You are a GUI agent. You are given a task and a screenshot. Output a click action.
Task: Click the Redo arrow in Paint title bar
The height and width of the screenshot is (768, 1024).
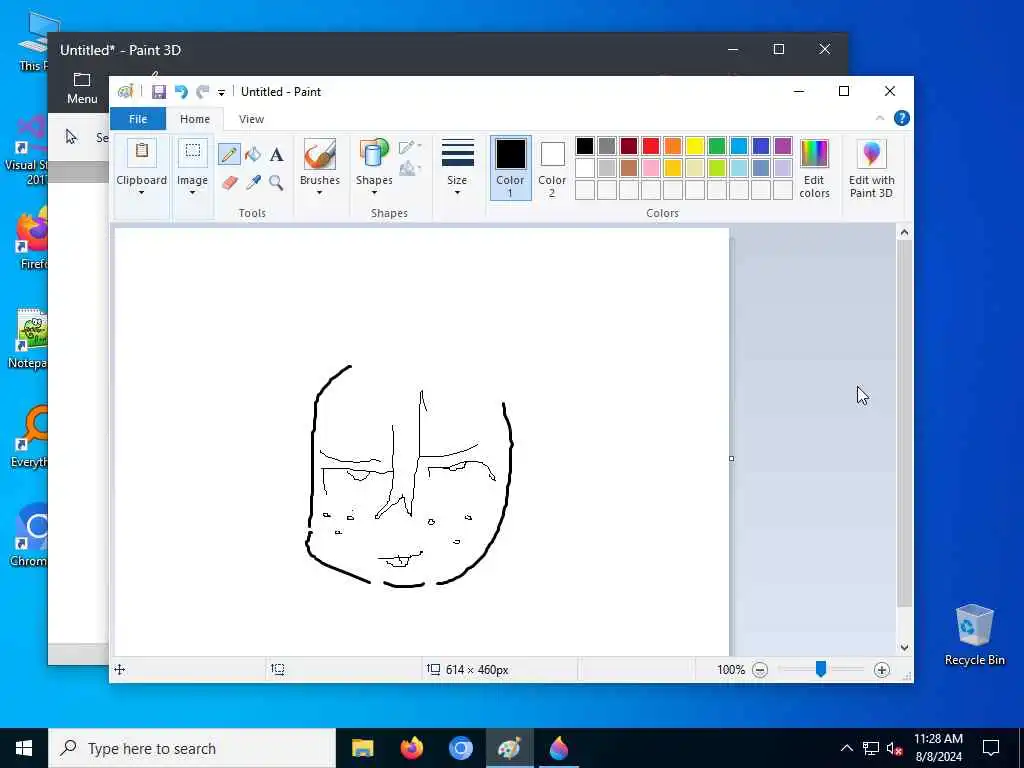click(202, 92)
